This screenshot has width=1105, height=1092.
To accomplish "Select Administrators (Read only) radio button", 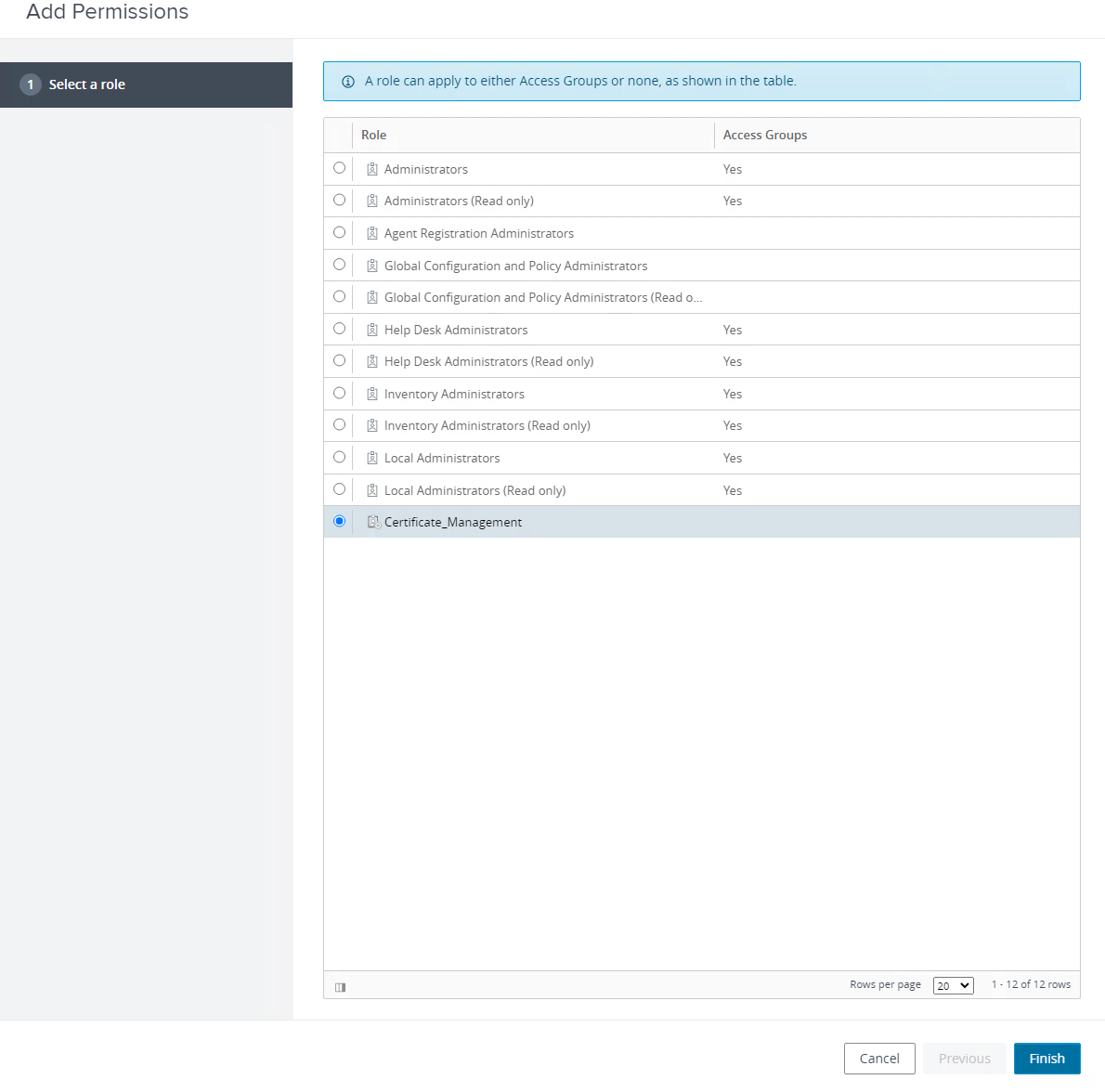I will pos(339,200).
